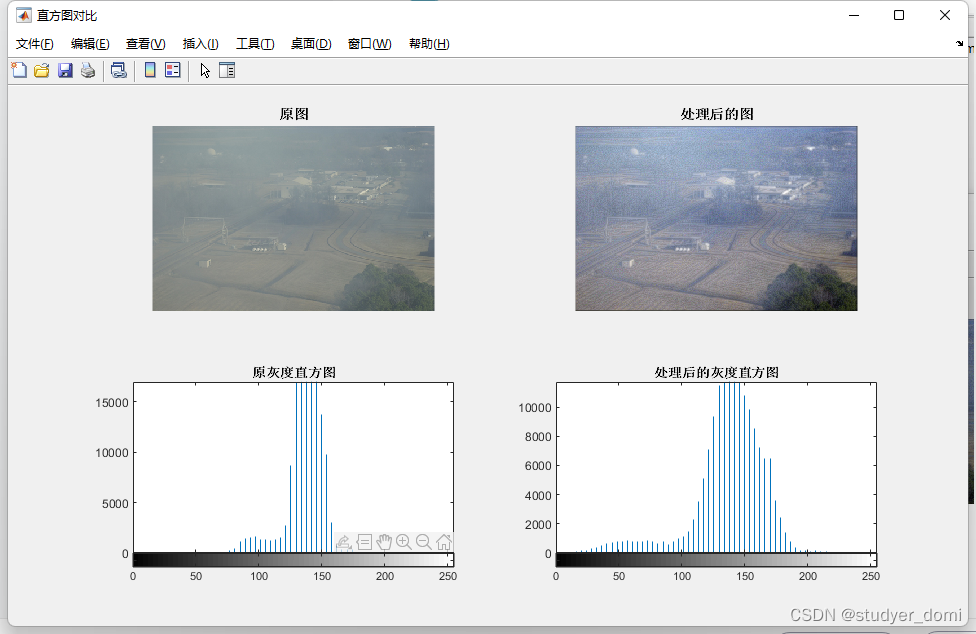Open the 工具(T) menu
Screen dimensions: 976x634
tap(255, 44)
